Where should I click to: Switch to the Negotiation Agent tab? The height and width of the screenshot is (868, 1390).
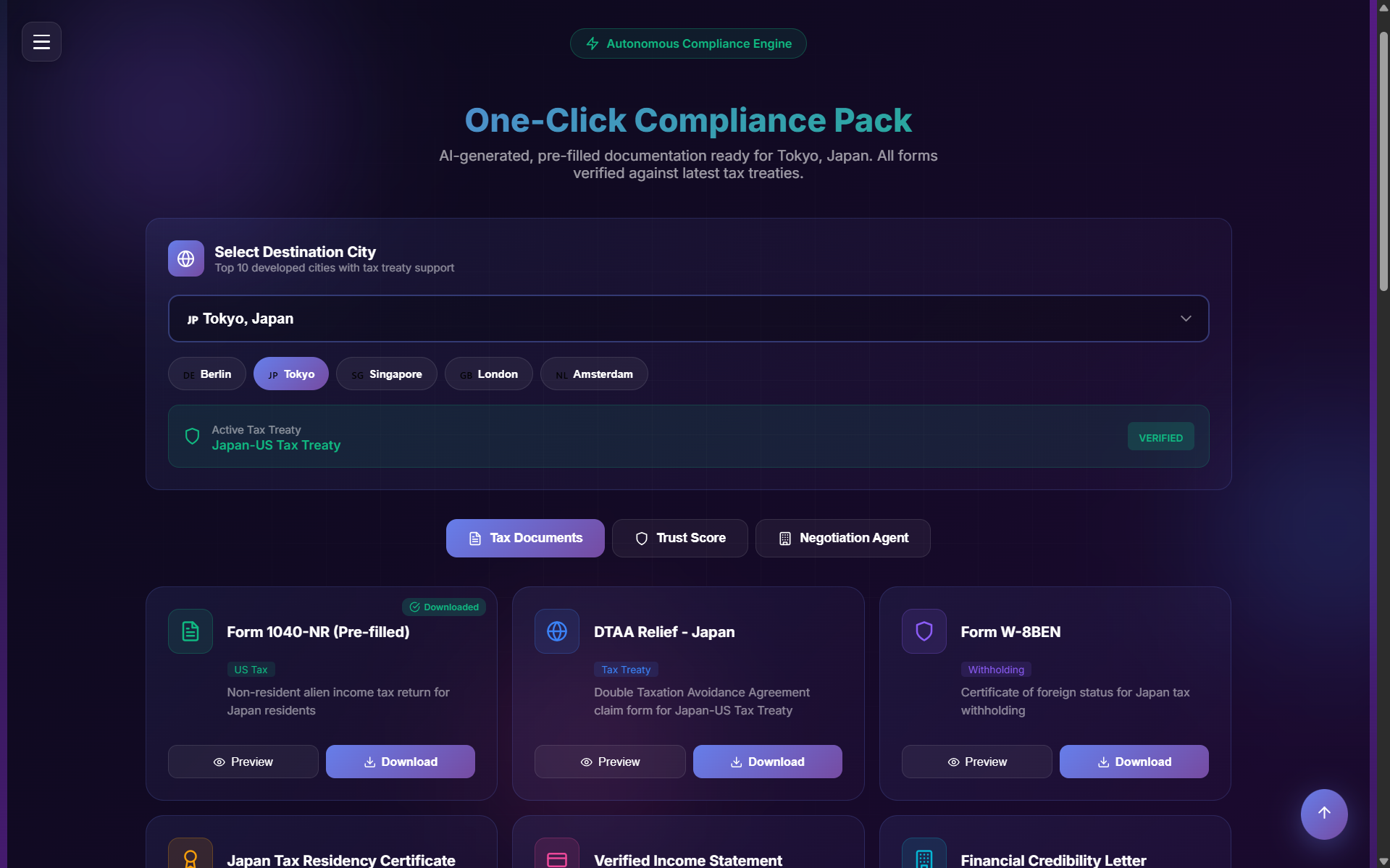click(x=843, y=538)
